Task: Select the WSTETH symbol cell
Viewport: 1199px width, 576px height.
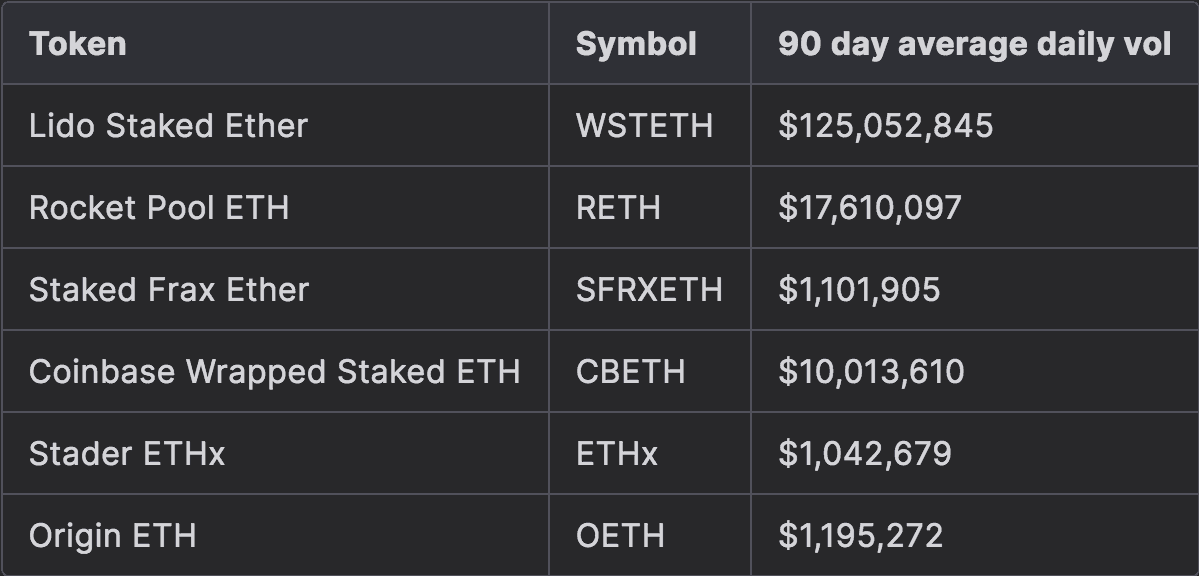Action: (x=644, y=126)
